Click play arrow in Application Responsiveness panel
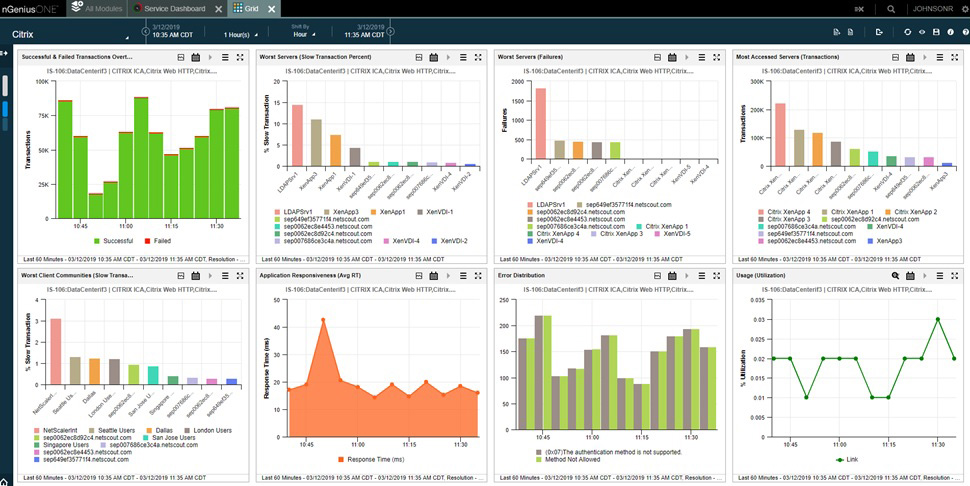970x486 pixels. pos(449,276)
